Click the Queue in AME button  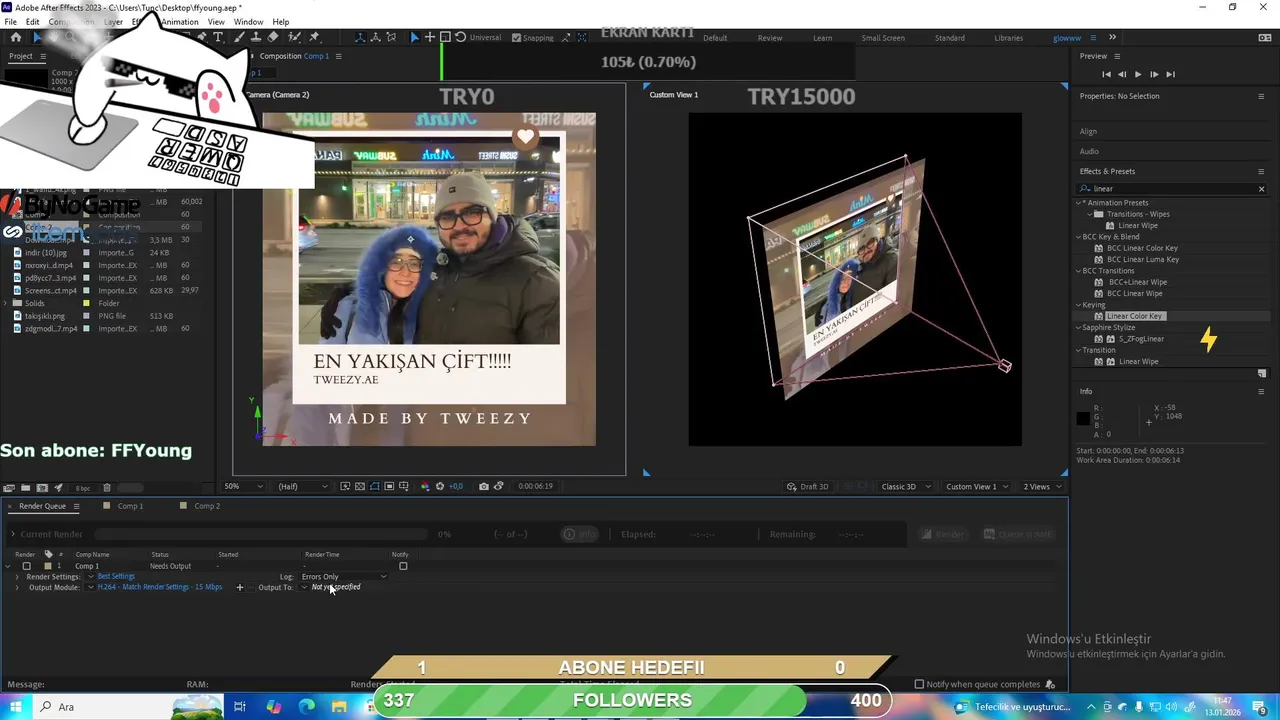click(1018, 534)
